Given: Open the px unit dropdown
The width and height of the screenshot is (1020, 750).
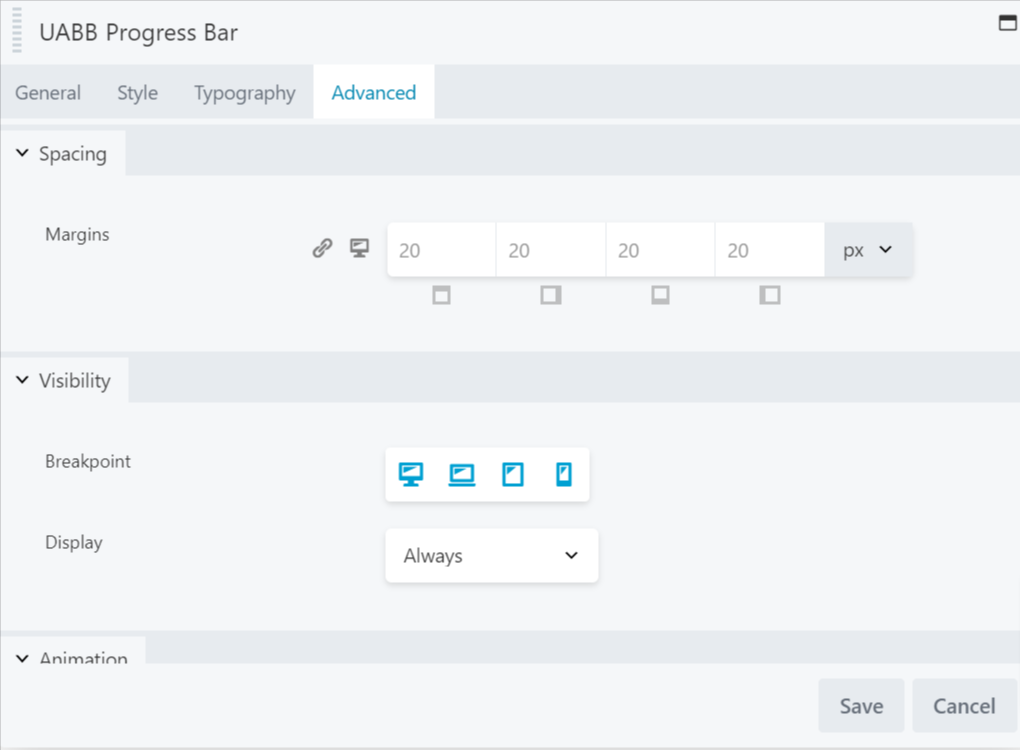Looking at the screenshot, I should 868,250.
